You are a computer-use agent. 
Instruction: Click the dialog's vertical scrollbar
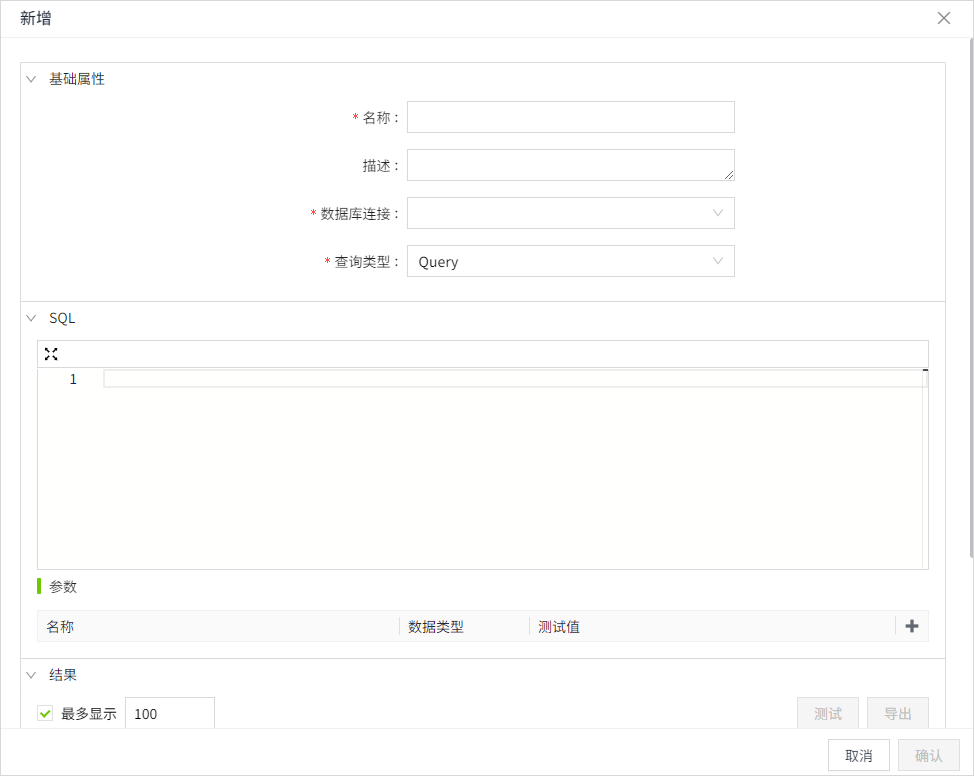tap(970, 298)
